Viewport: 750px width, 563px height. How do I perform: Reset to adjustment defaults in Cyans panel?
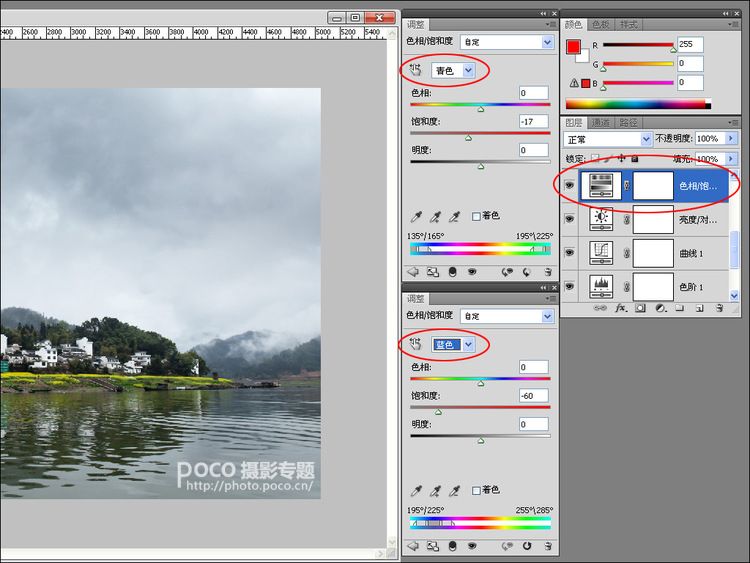point(527,272)
